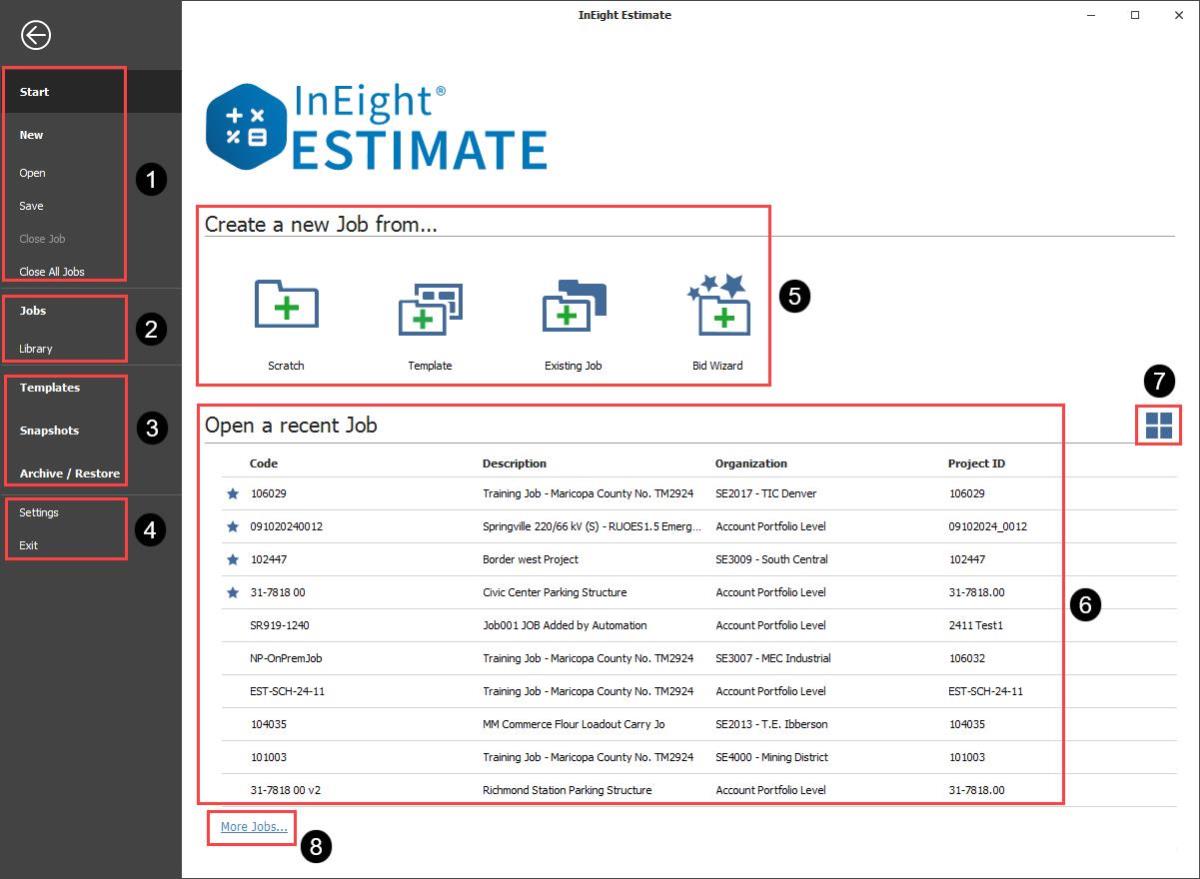Image resolution: width=1200 pixels, height=879 pixels.
Task: Select MM Commerce Flour Loadout Carry Jo
Action: 573,725
